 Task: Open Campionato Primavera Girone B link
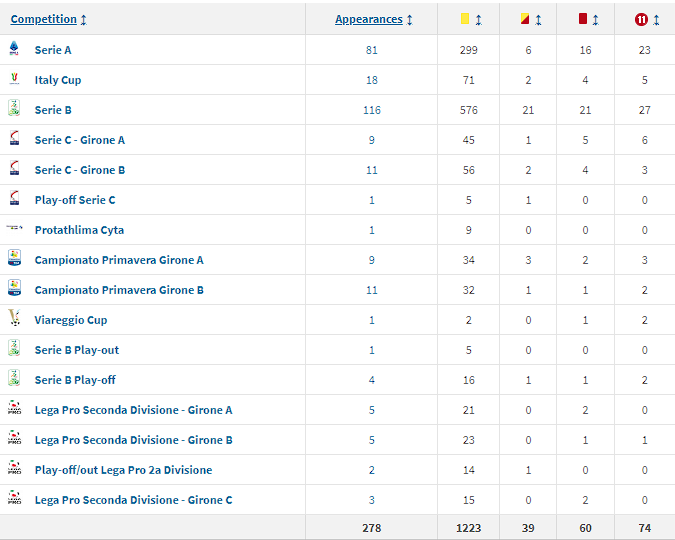119,290
